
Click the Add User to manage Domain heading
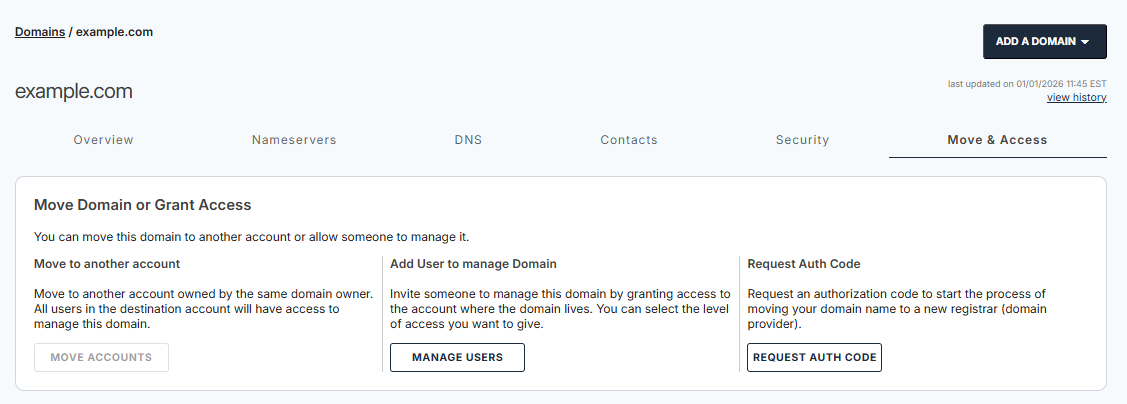[x=473, y=264]
